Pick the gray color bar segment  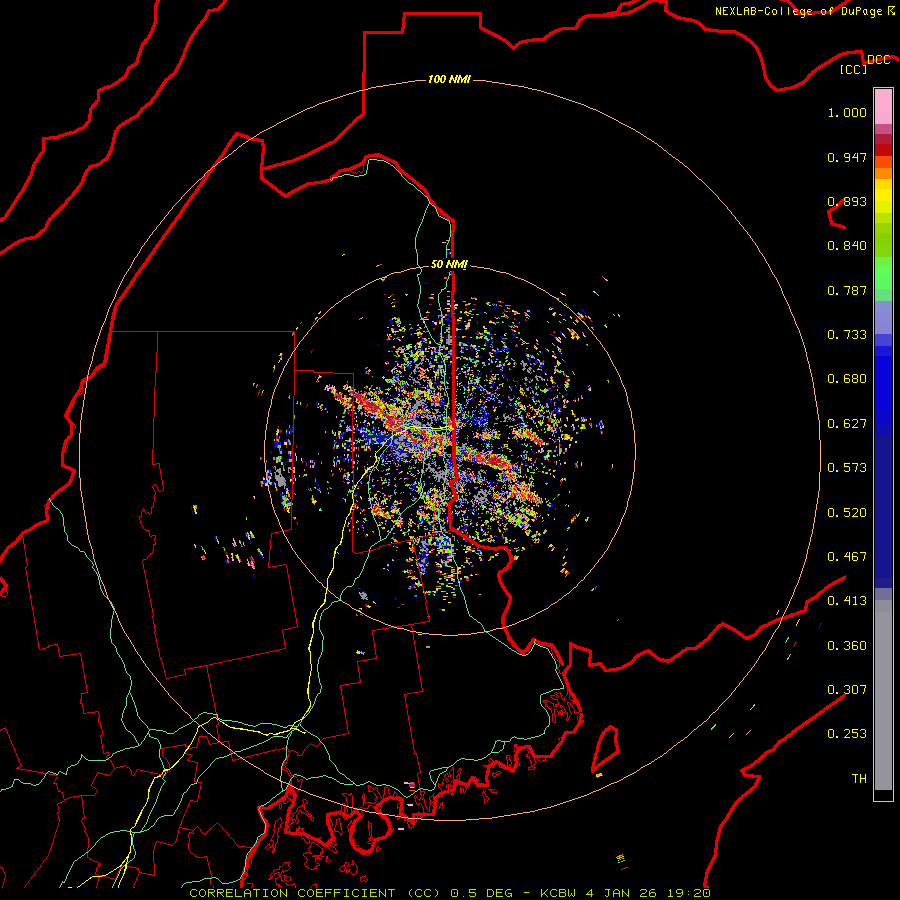(x=883, y=695)
